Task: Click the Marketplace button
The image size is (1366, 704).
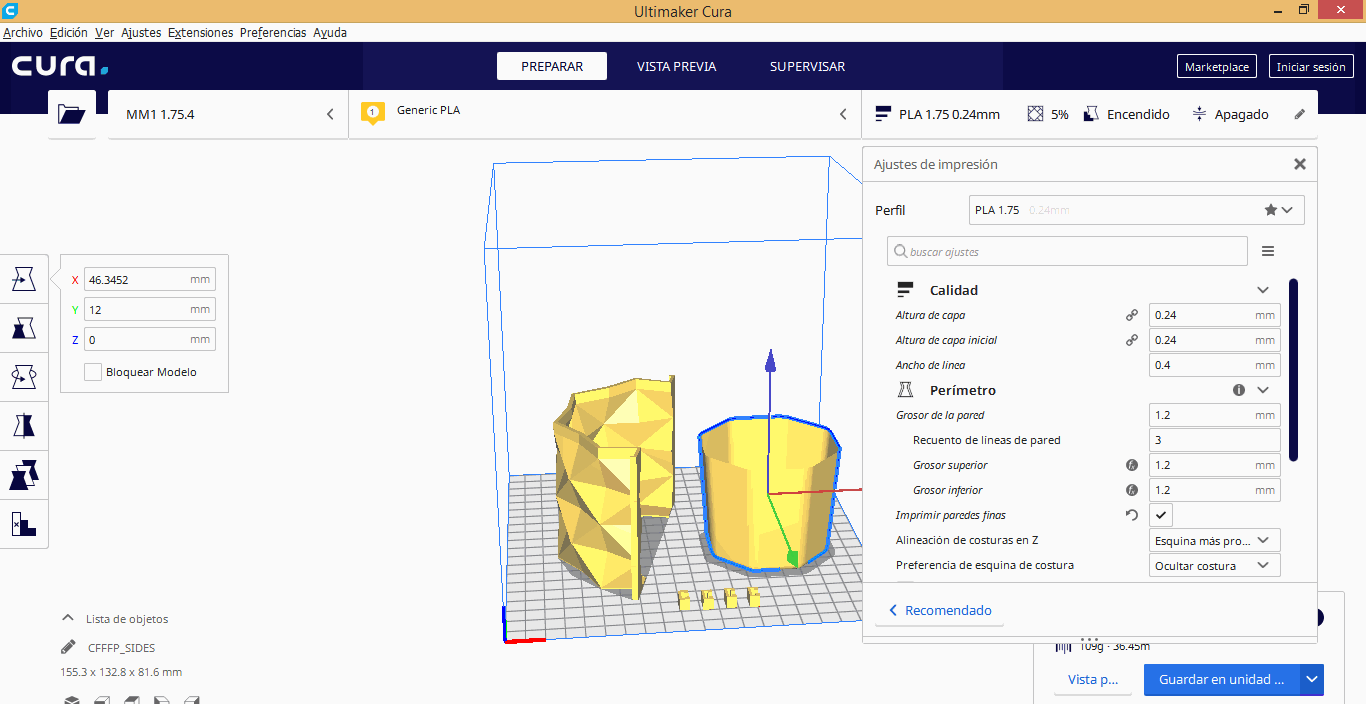Action: coord(1216,67)
